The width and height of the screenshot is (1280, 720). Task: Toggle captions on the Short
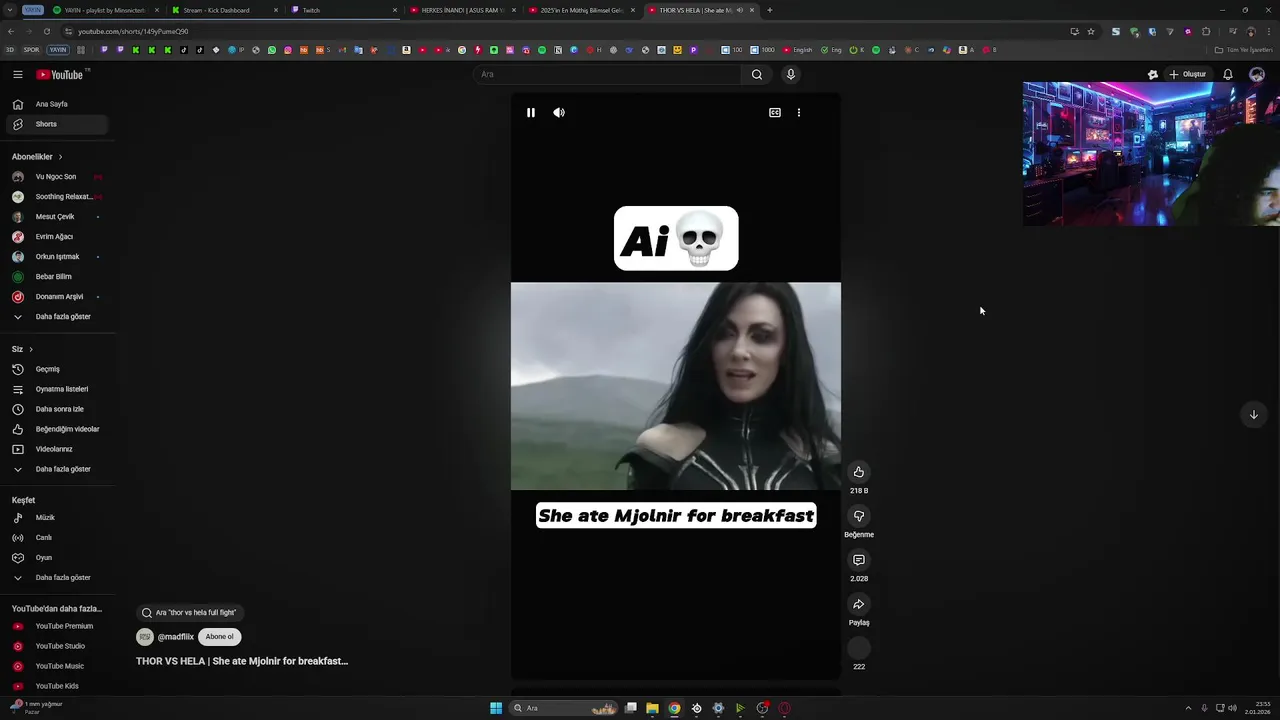point(774,113)
